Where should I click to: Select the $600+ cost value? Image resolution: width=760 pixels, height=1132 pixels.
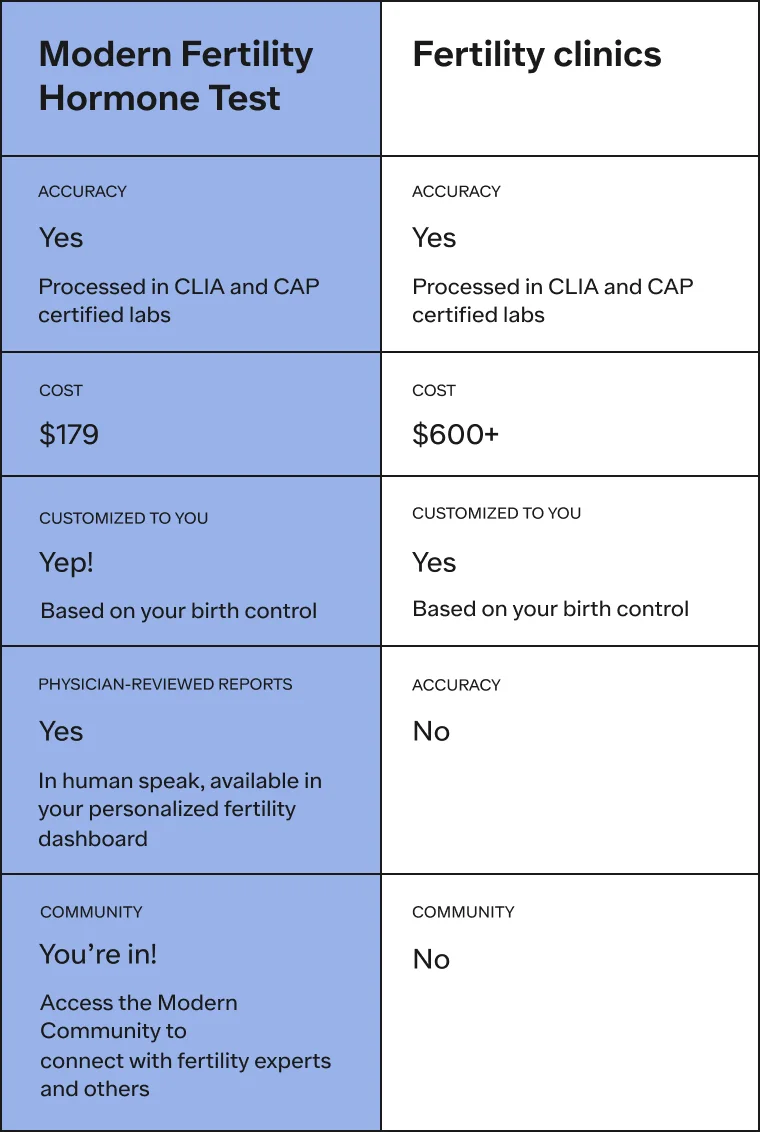(455, 435)
